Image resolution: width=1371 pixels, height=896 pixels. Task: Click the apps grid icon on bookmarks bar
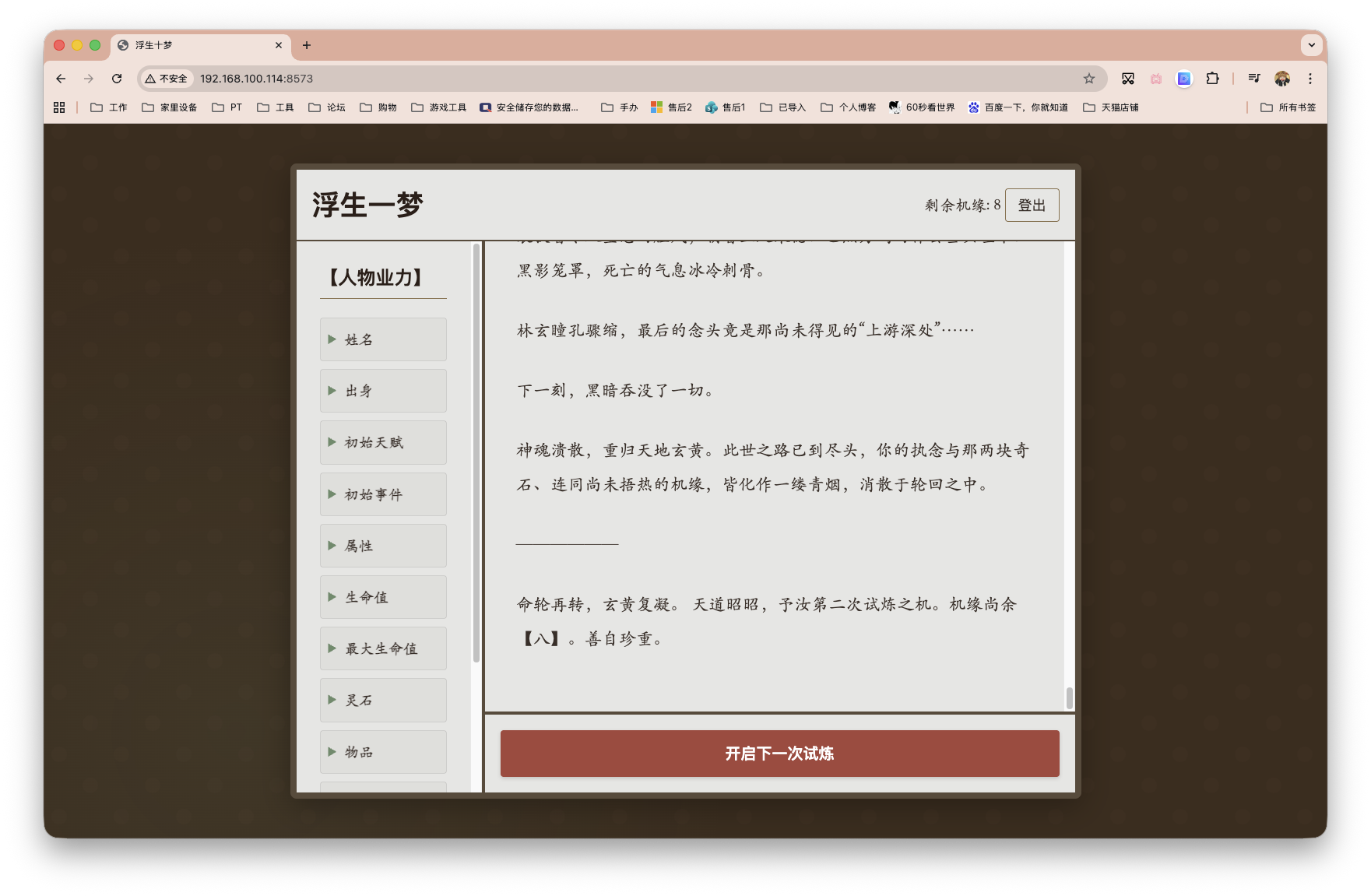click(59, 107)
